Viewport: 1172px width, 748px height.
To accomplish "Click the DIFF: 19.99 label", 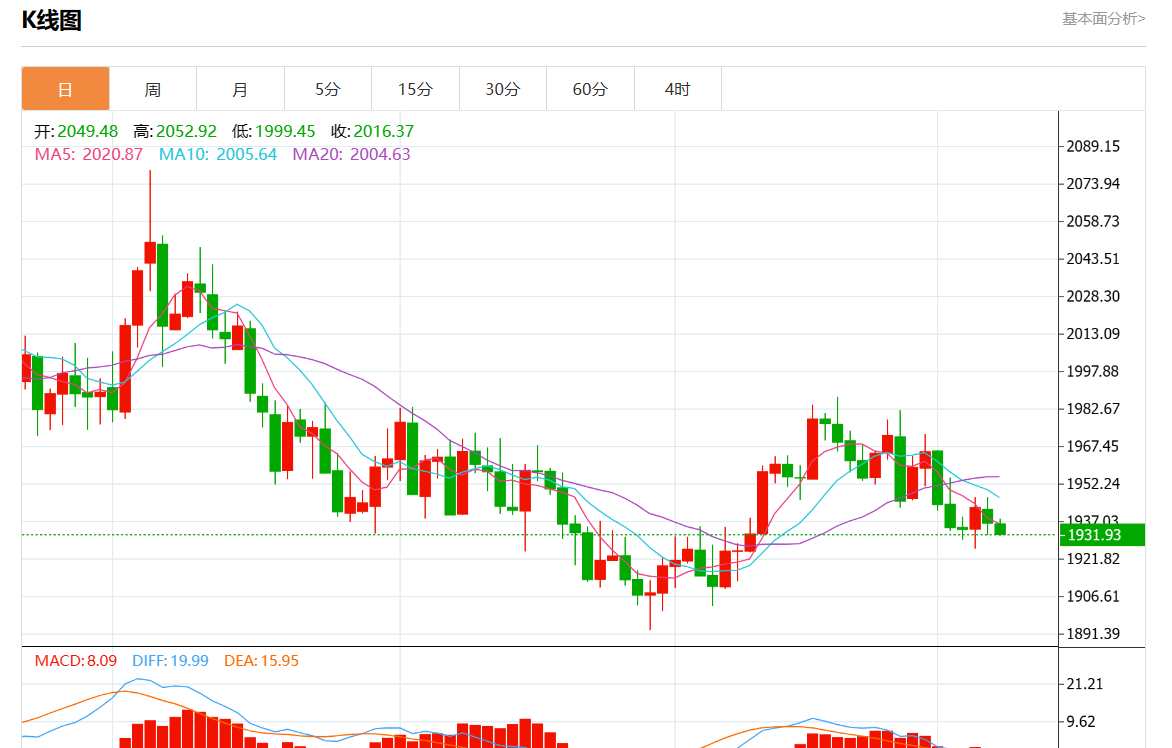I will 170,661.
